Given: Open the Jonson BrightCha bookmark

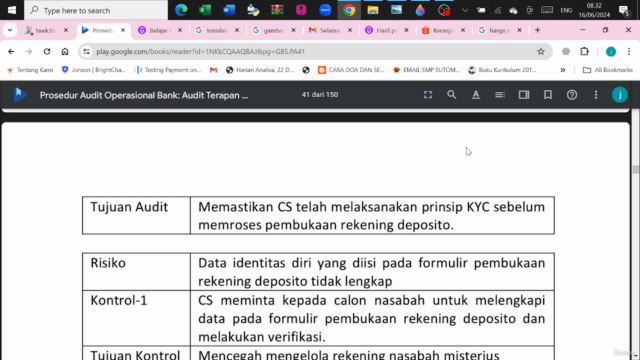Looking at the screenshot, I should pyautogui.click(x=94, y=70).
